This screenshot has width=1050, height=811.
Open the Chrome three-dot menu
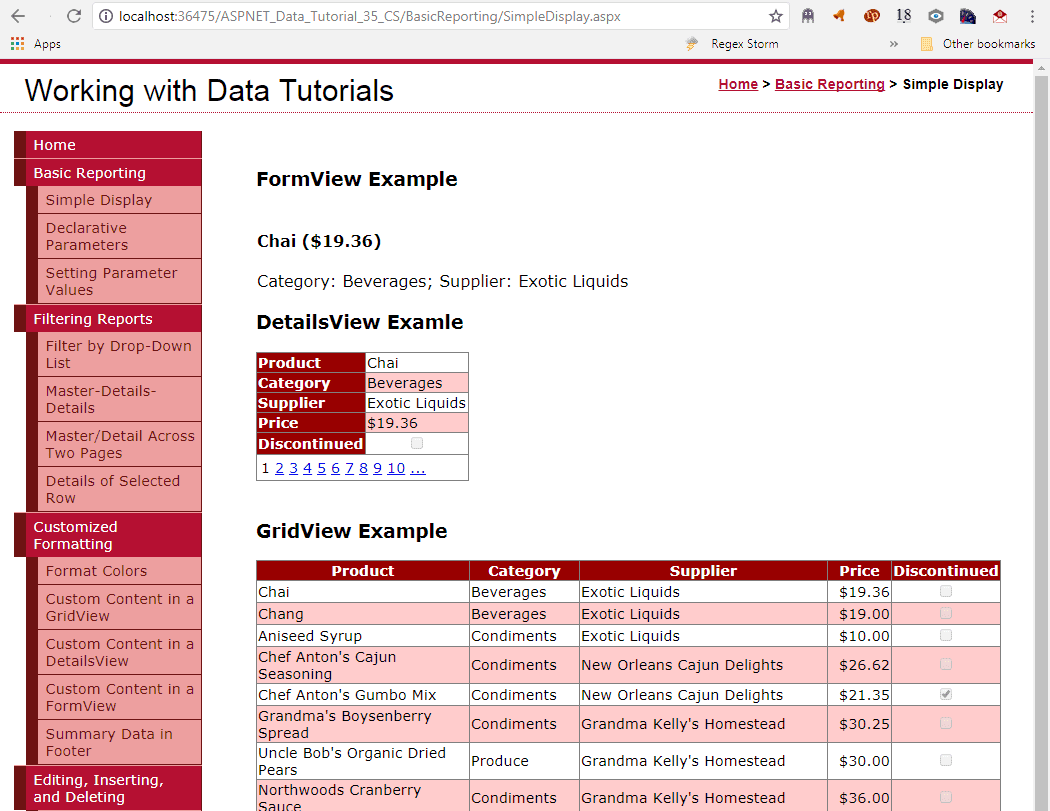point(1034,16)
